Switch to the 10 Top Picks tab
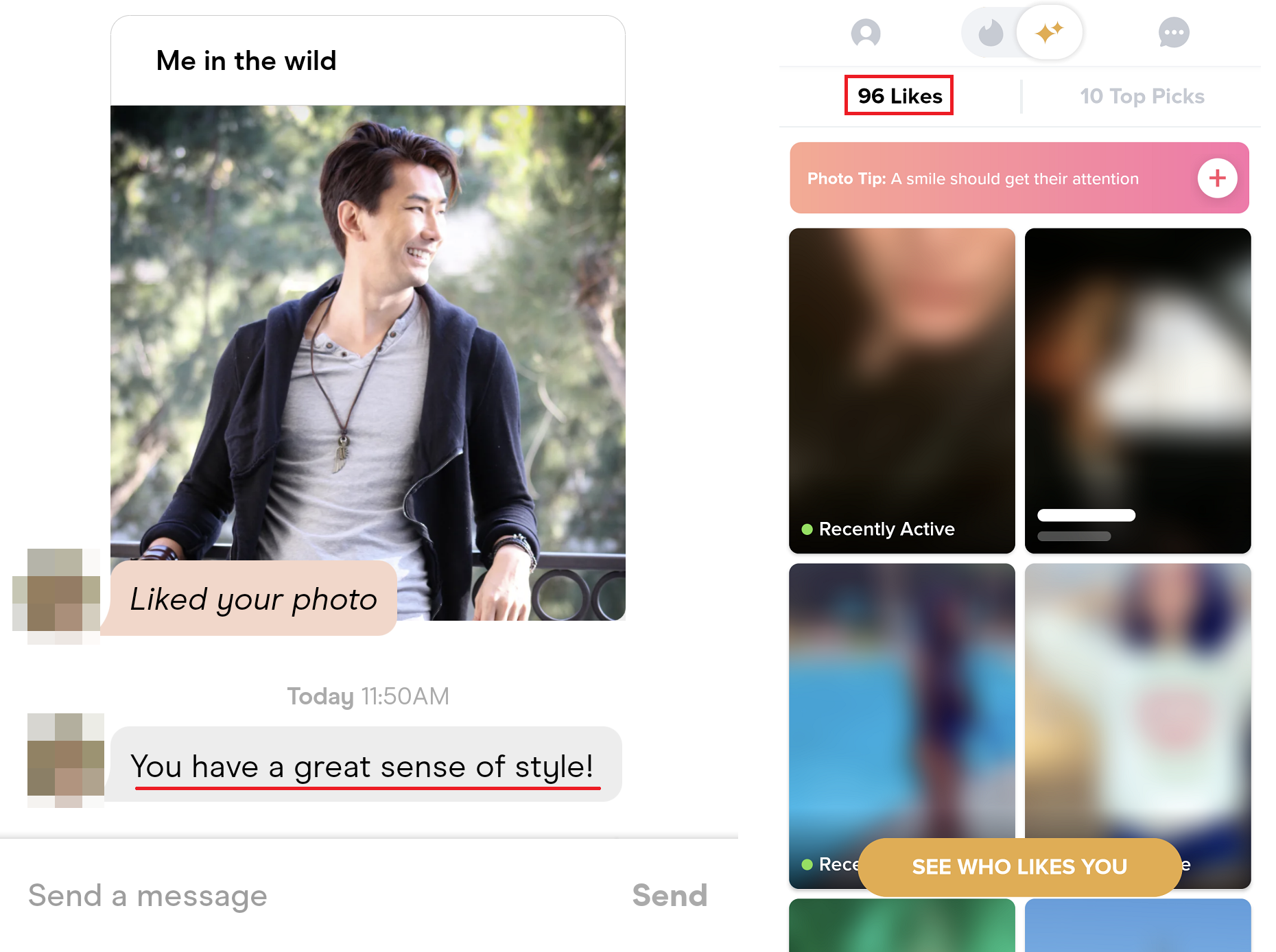 pos(1142,97)
